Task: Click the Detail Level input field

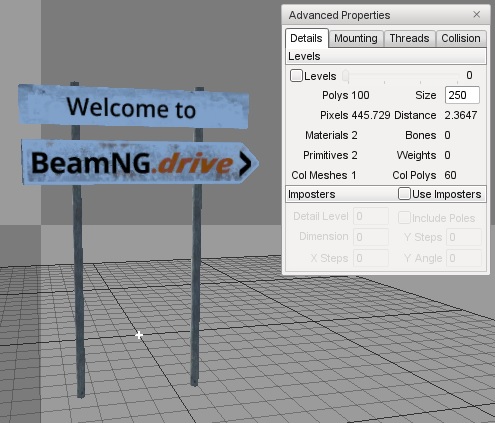Action: click(371, 216)
